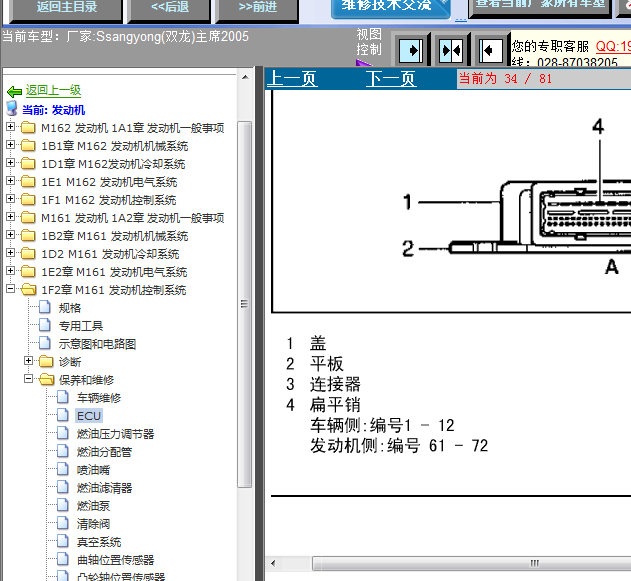Image resolution: width=631 pixels, height=581 pixels.
Task: Click the 示意图和电路图 document icon
Action: [45, 343]
